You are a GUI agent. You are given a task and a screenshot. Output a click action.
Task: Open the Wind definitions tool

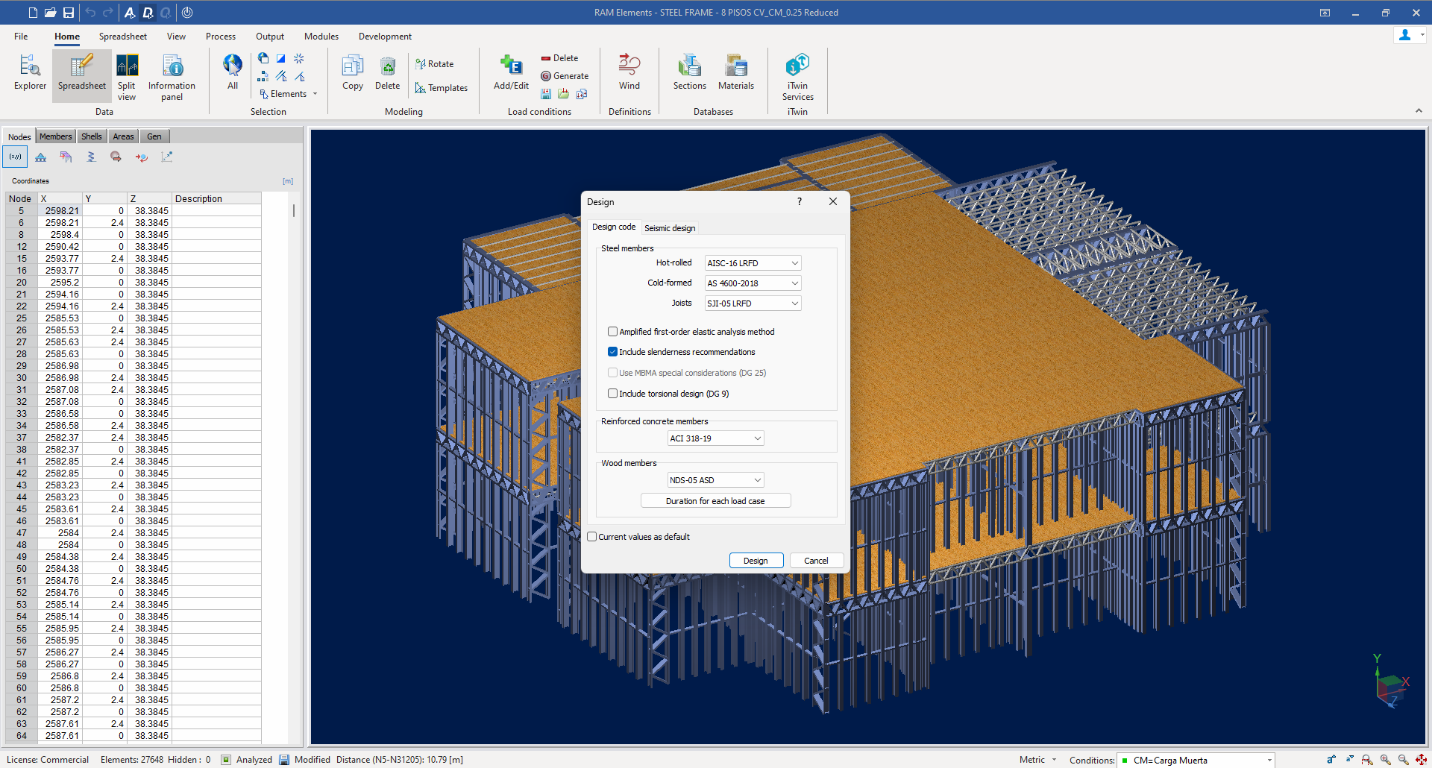629,73
